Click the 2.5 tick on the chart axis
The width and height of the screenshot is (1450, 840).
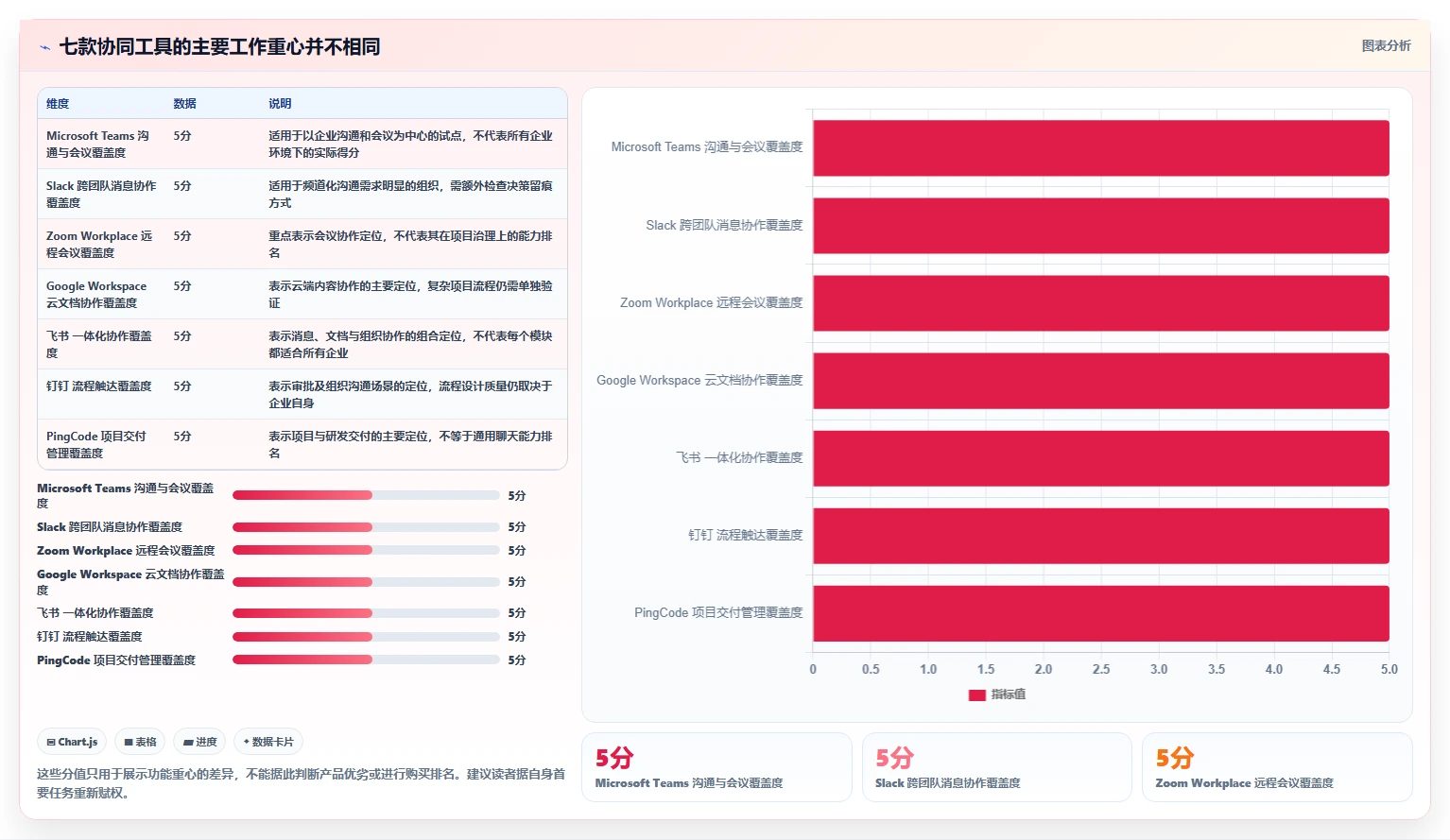point(1101,669)
